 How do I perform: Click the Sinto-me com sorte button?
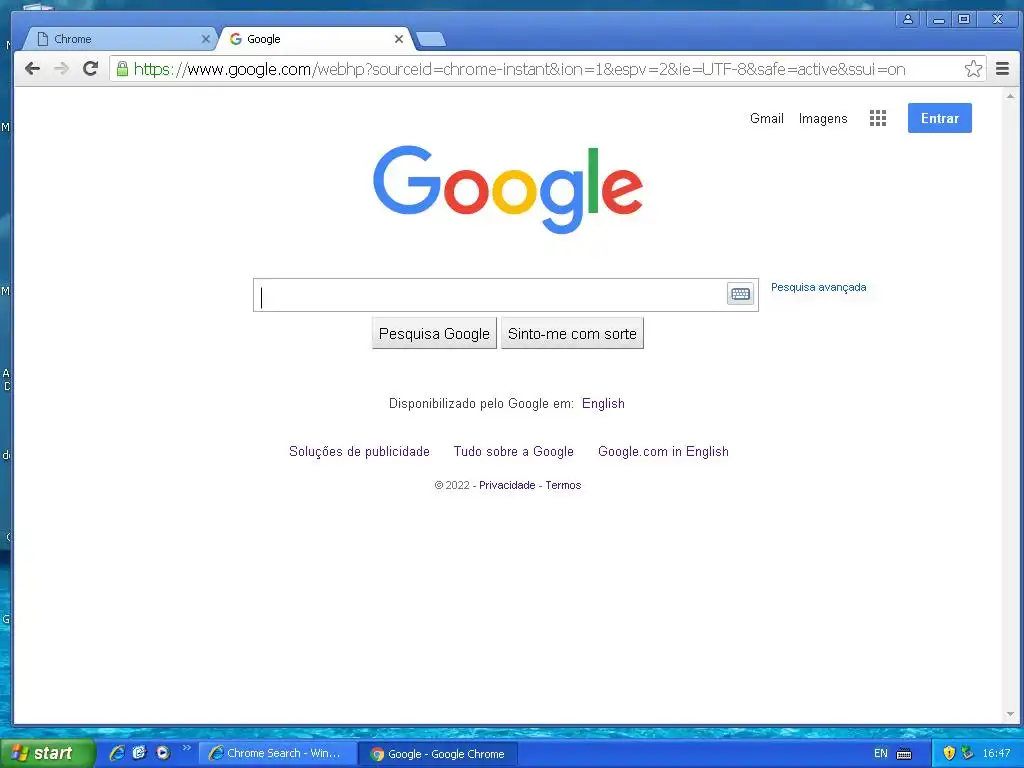point(572,334)
